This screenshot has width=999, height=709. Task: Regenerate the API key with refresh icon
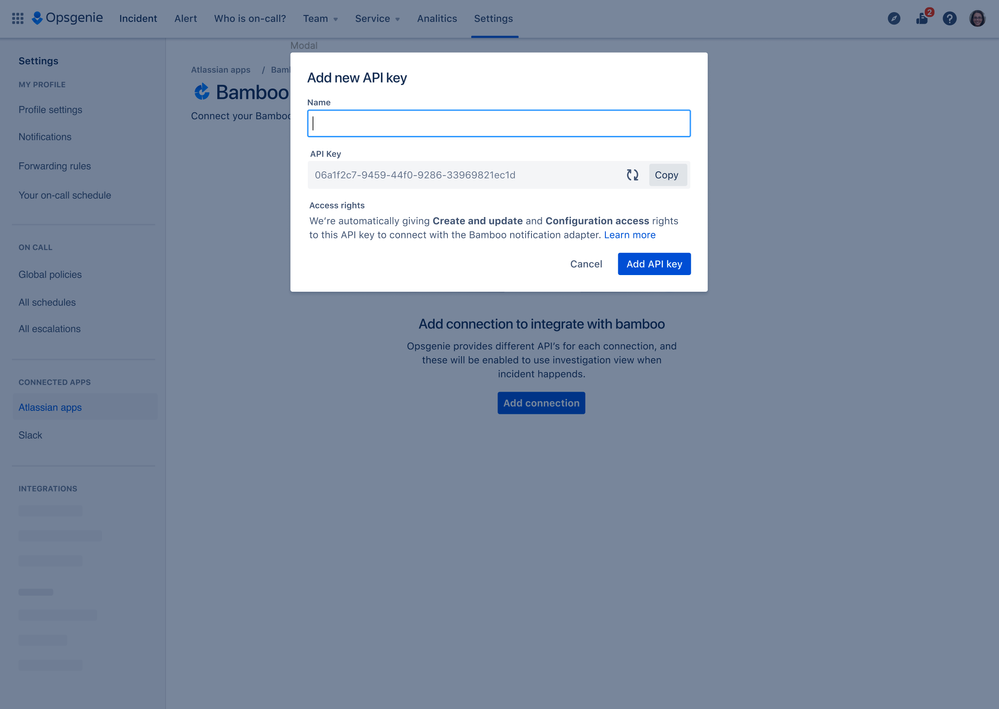632,175
